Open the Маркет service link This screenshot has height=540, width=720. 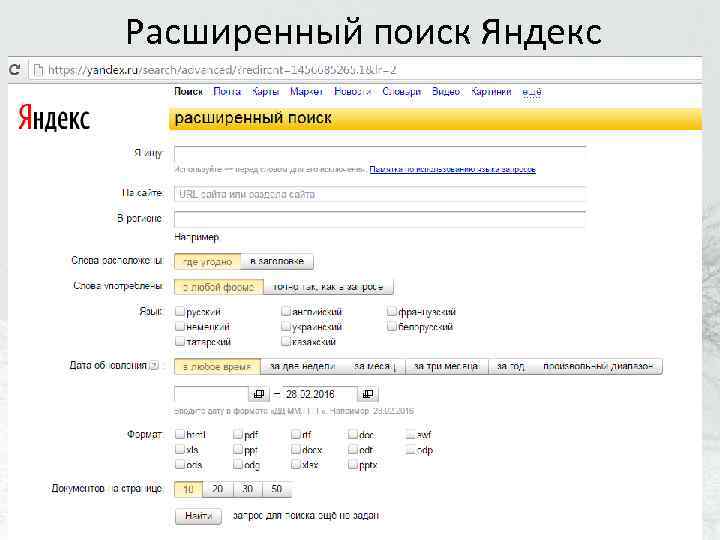[x=306, y=91]
